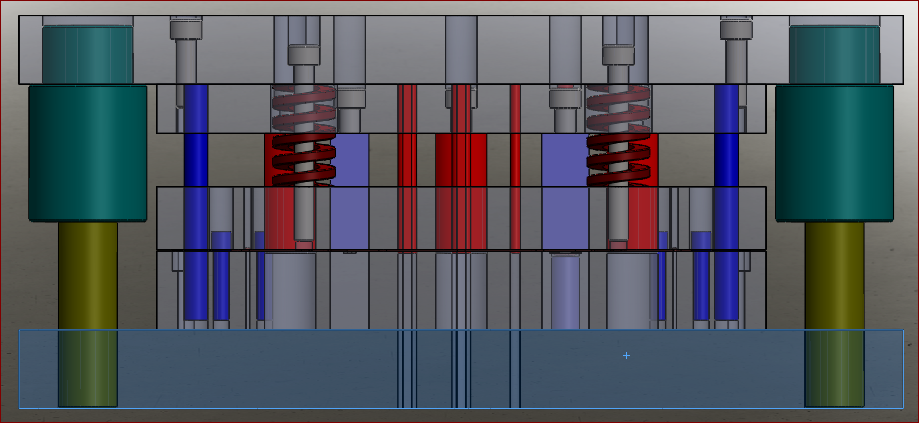Click the far-left cap screw in top plate
Screen dimensions: 919x423
point(187,30)
